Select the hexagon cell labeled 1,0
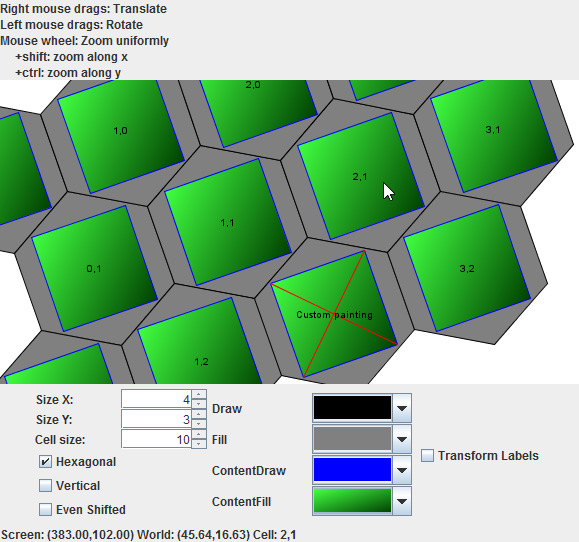 tap(121, 130)
